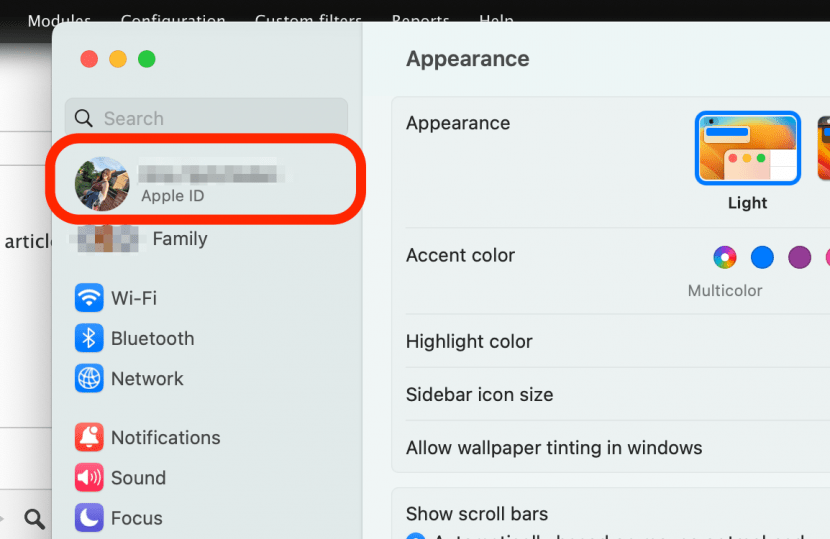Open the Help menu
830x539 pixels.
click(x=496, y=20)
